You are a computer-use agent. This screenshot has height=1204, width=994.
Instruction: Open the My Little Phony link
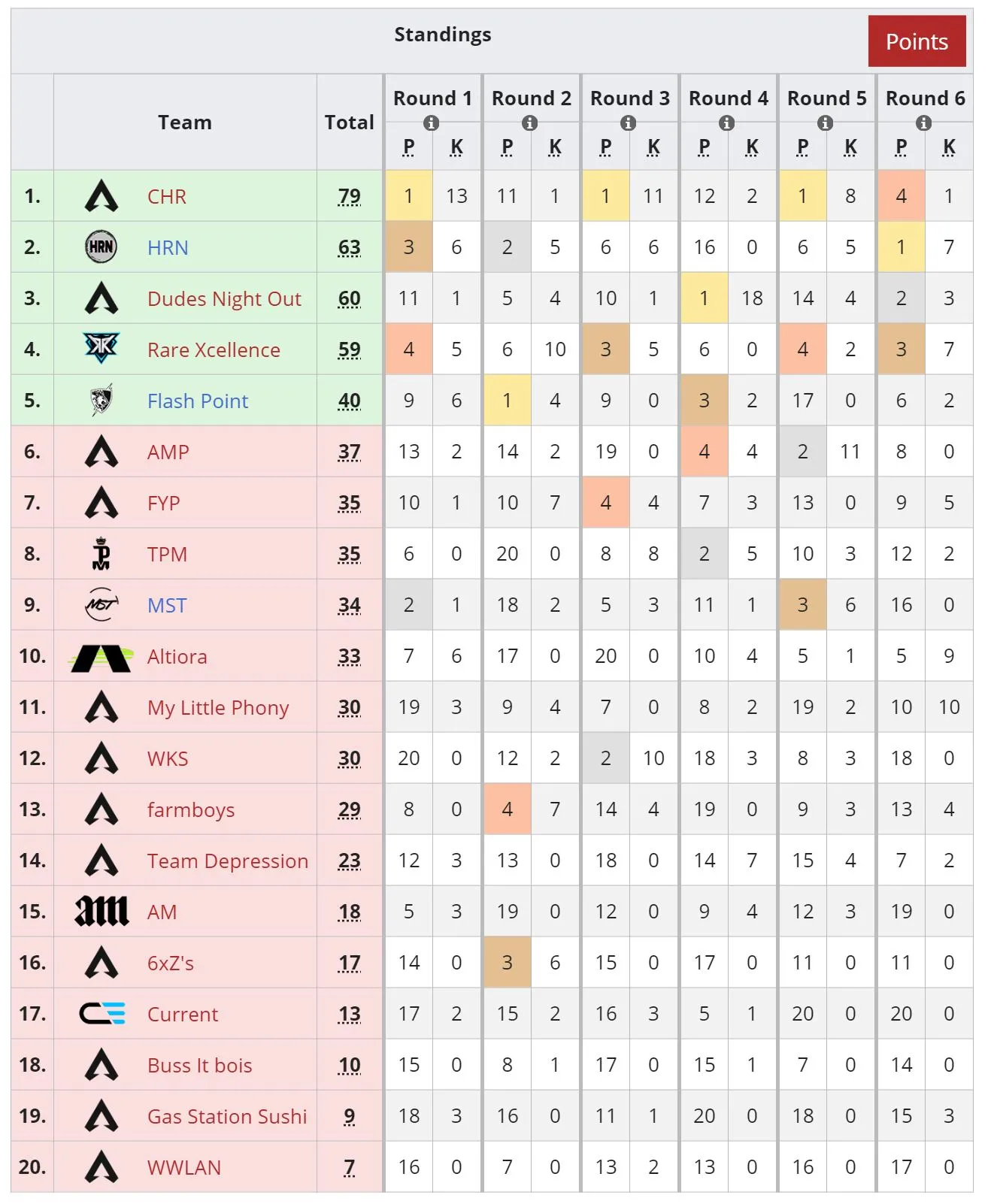point(218,708)
